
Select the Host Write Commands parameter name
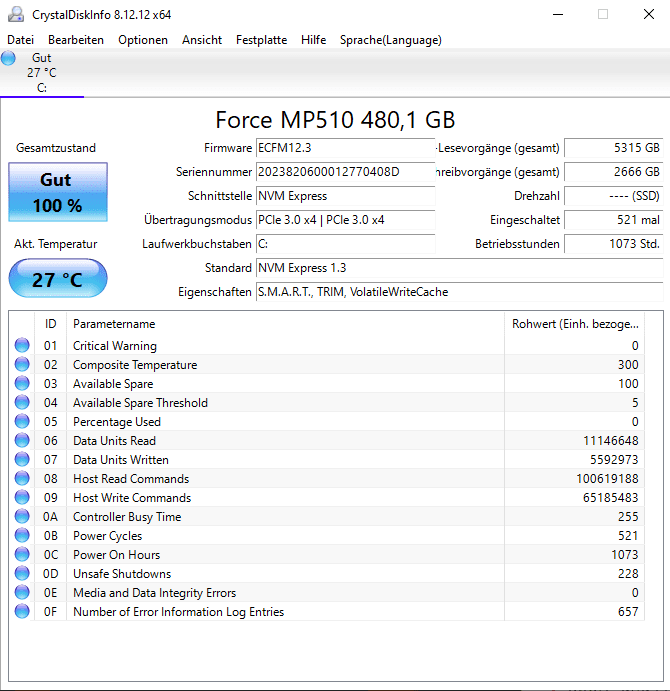132,498
